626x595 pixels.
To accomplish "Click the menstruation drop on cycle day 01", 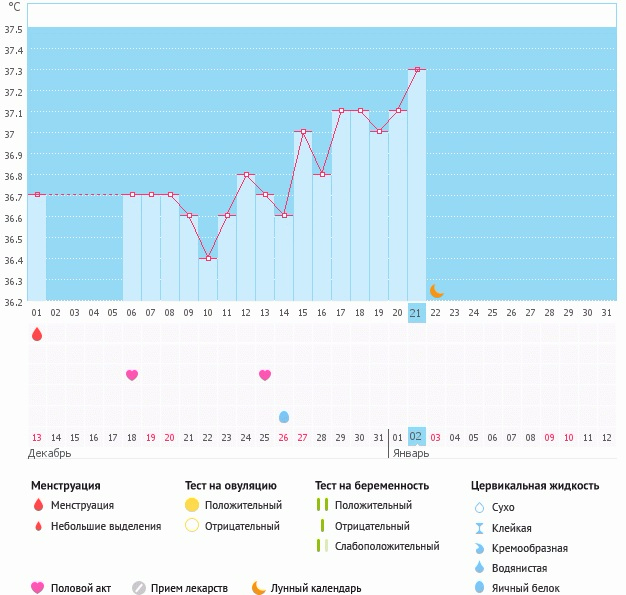I will (x=37, y=334).
